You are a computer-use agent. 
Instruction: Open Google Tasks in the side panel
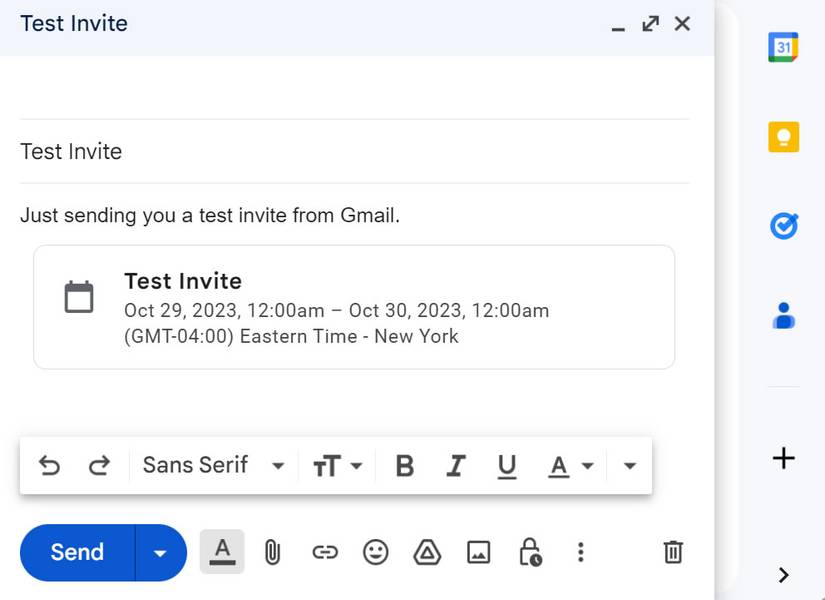[x=783, y=227]
